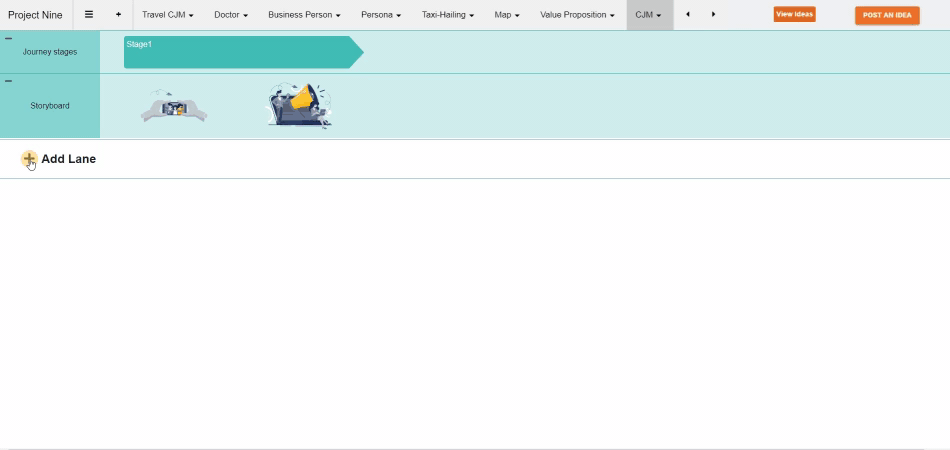950x450 pixels.
Task: Click the Add Lane plus icon
Action: point(29,159)
